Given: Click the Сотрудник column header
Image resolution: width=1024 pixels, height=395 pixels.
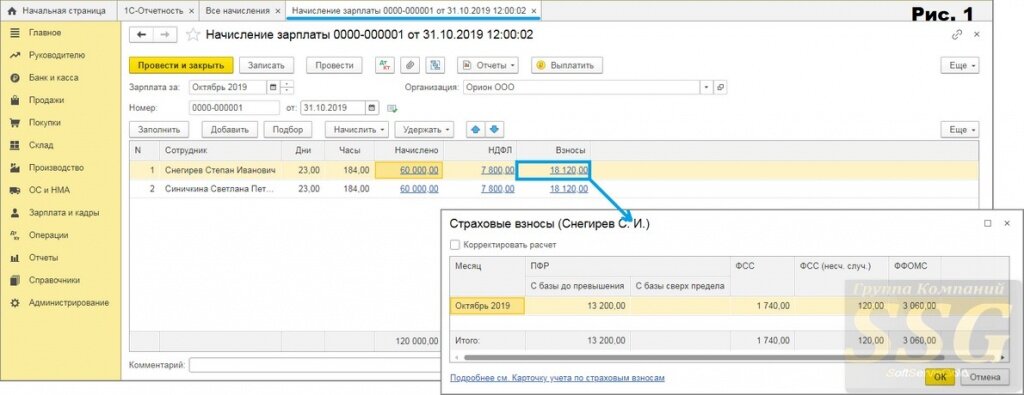Looking at the screenshot, I should click(x=220, y=150).
